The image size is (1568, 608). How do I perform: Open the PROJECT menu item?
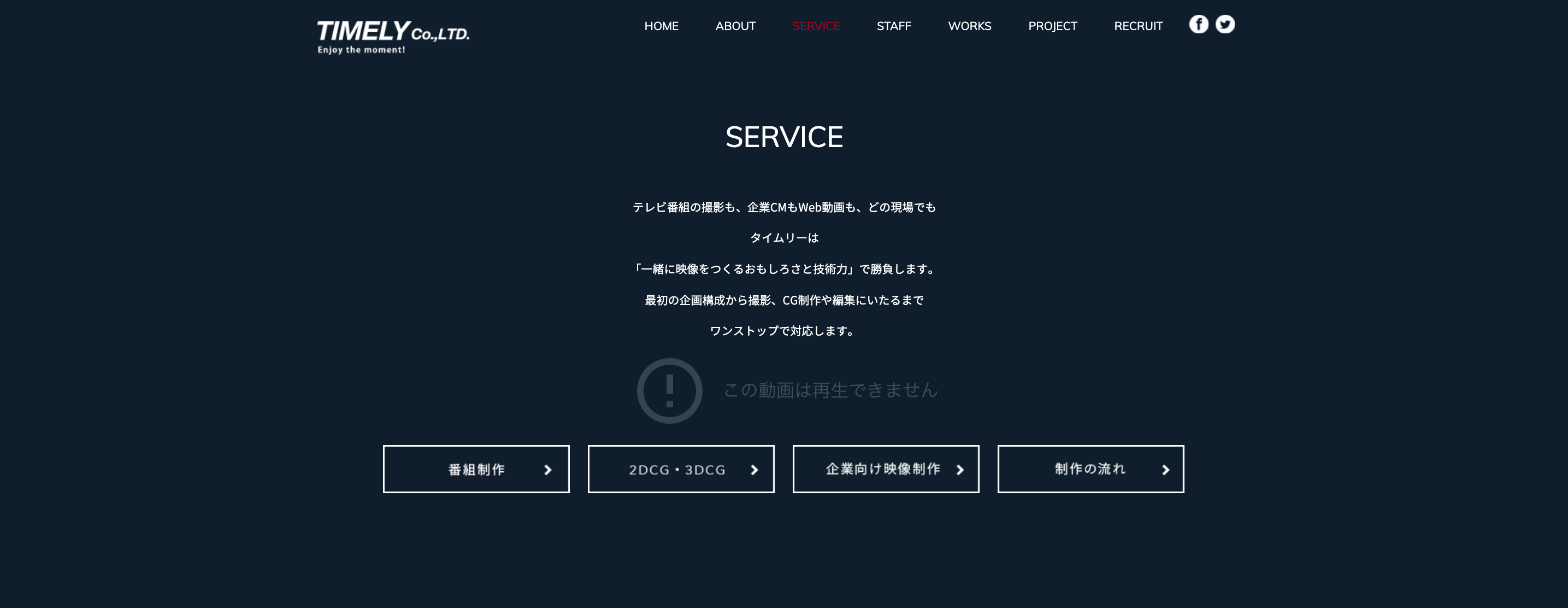click(1052, 26)
